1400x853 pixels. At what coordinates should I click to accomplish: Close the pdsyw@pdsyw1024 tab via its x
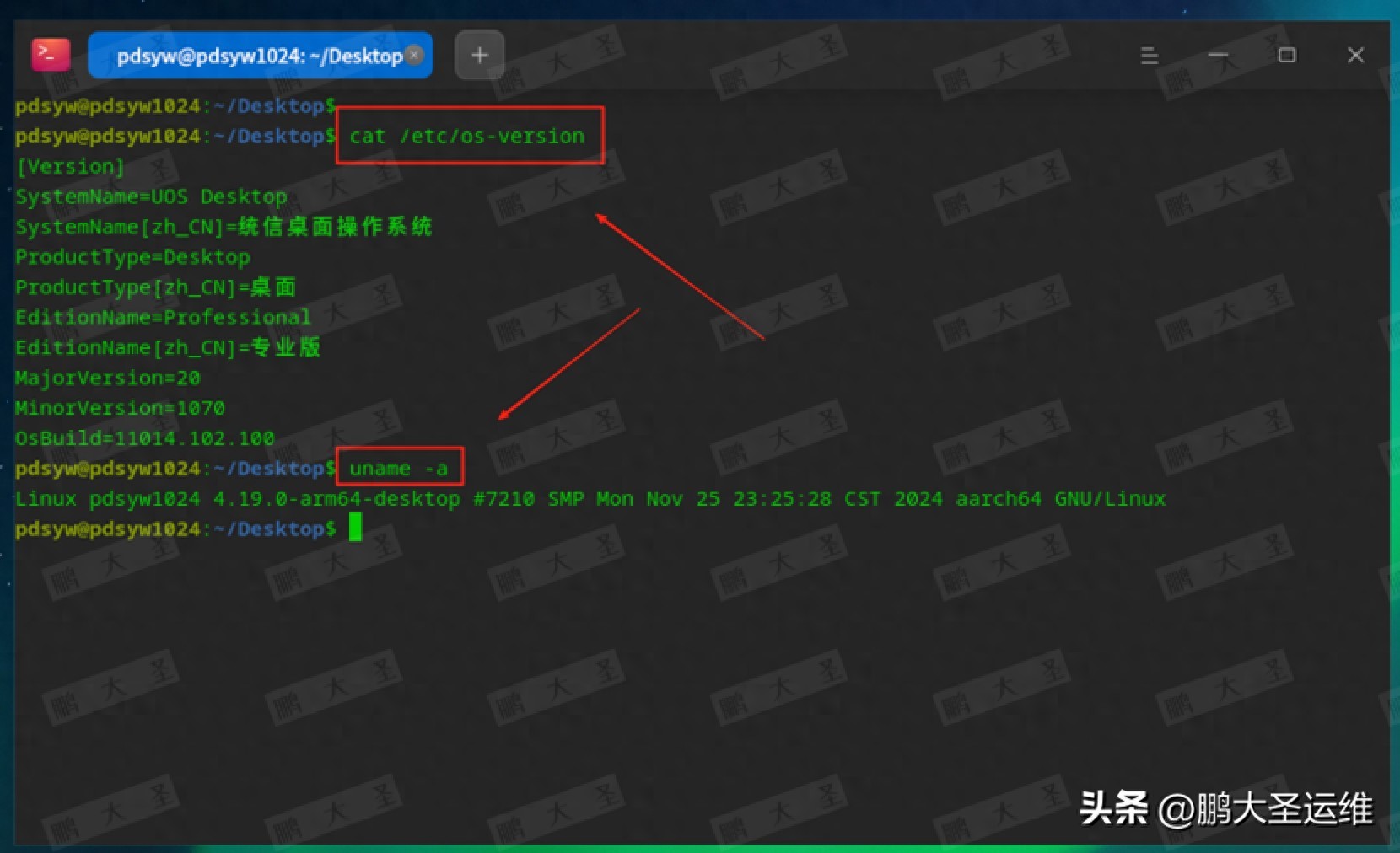coord(414,54)
